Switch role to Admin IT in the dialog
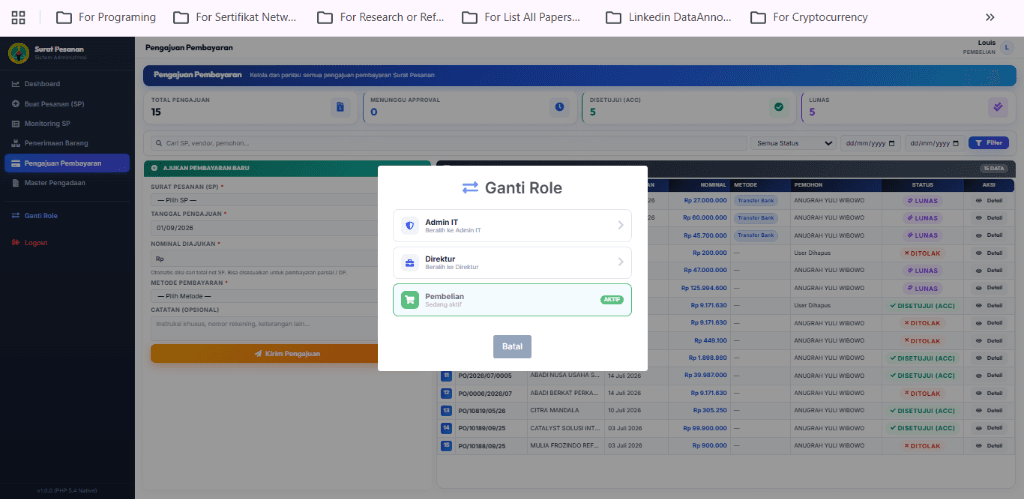The height and width of the screenshot is (499, 1024). point(513,225)
